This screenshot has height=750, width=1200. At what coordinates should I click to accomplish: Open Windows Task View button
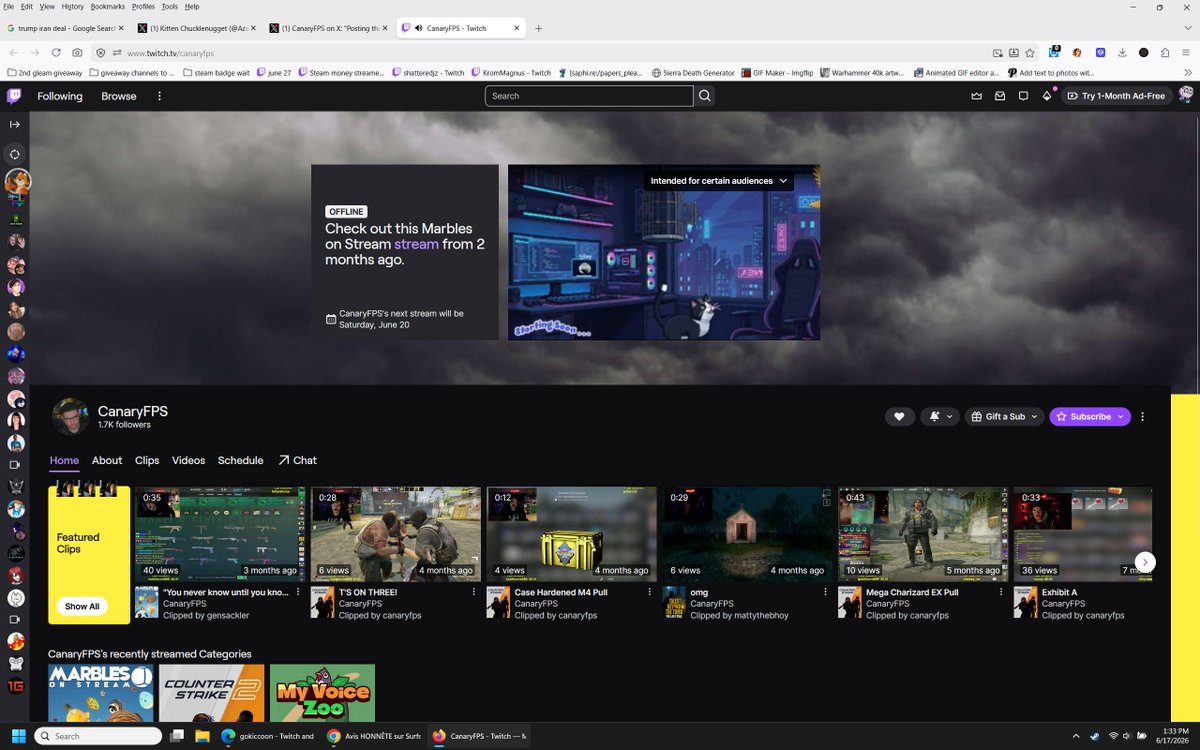point(177,736)
